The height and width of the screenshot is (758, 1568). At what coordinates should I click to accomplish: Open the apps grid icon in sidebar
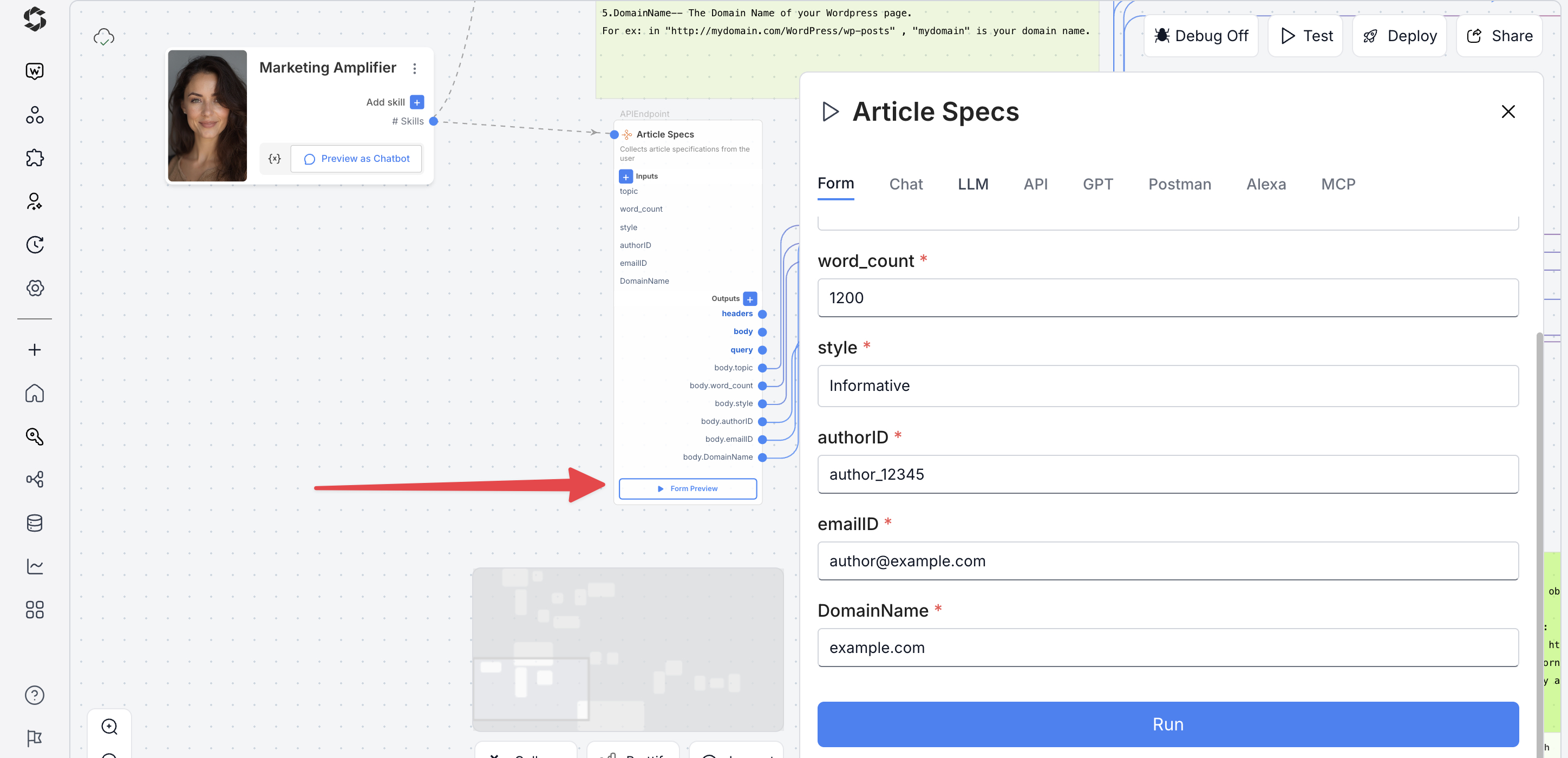click(35, 610)
